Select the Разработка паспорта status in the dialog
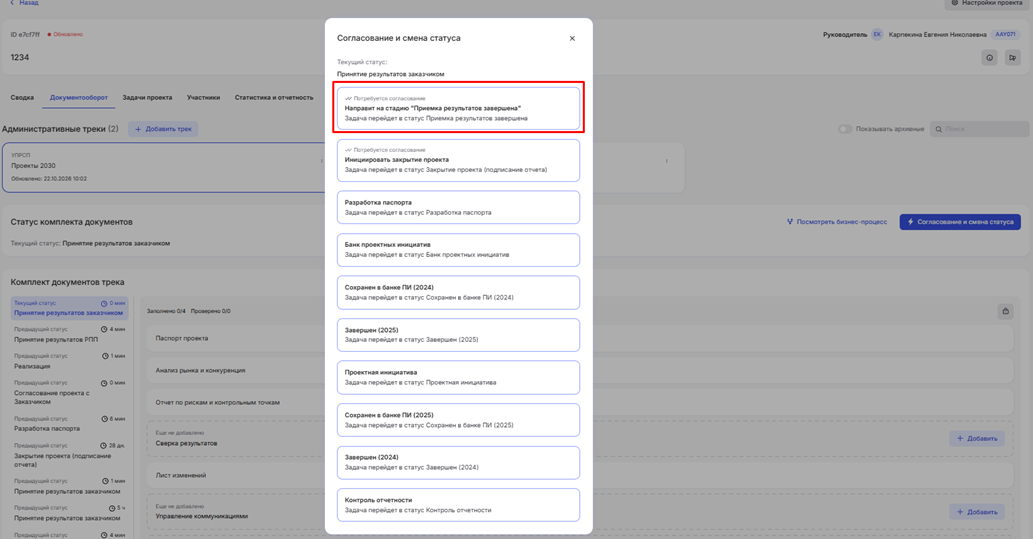This screenshot has width=1033, height=539. 459,208
